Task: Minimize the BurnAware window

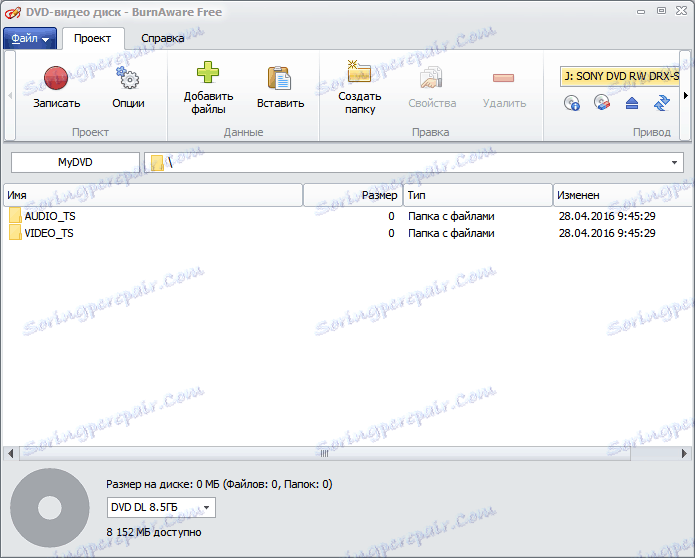Action: [x=641, y=12]
